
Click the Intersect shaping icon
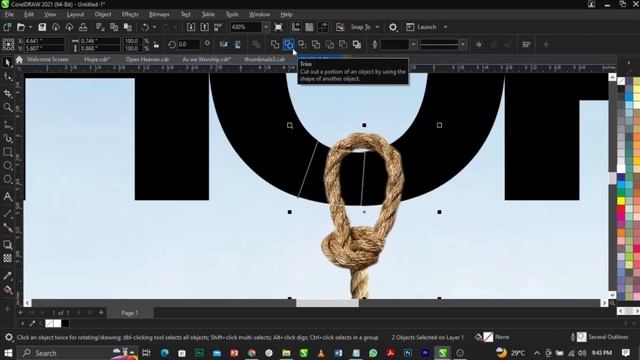tap(302, 44)
